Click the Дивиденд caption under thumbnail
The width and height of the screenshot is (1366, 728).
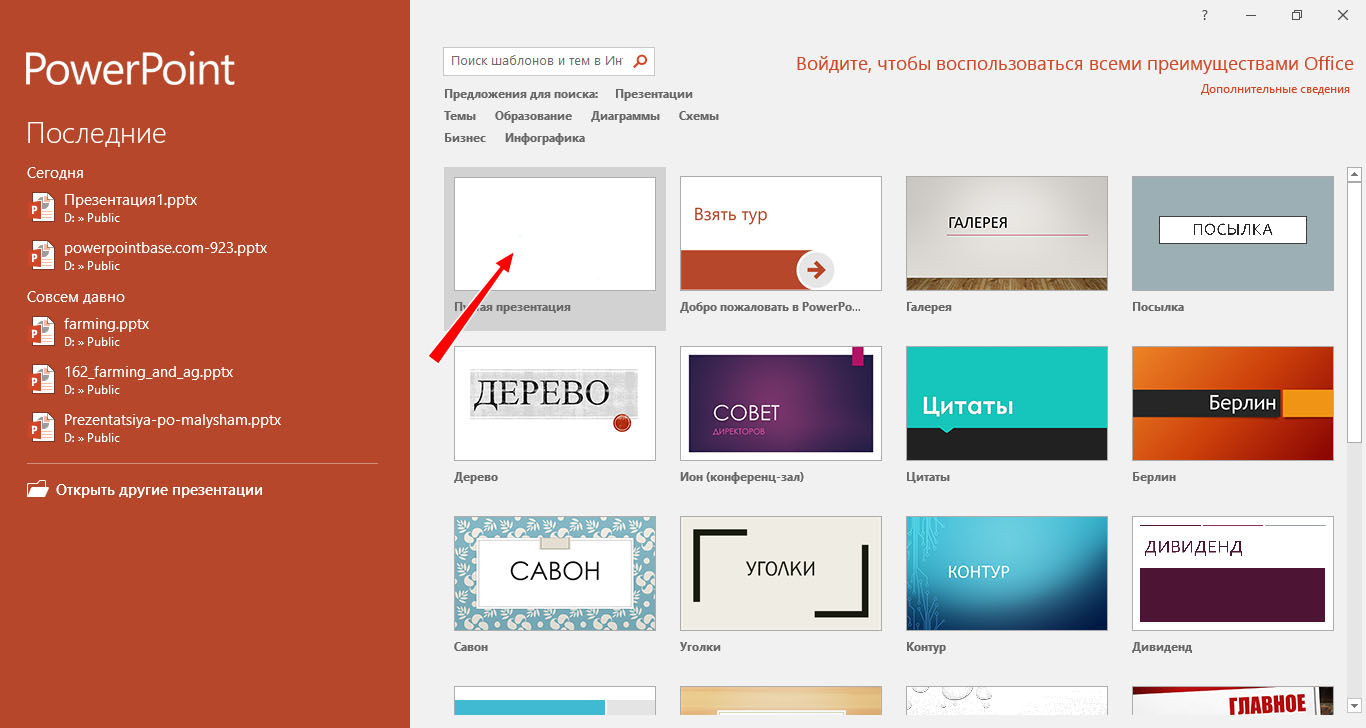click(1162, 647)
